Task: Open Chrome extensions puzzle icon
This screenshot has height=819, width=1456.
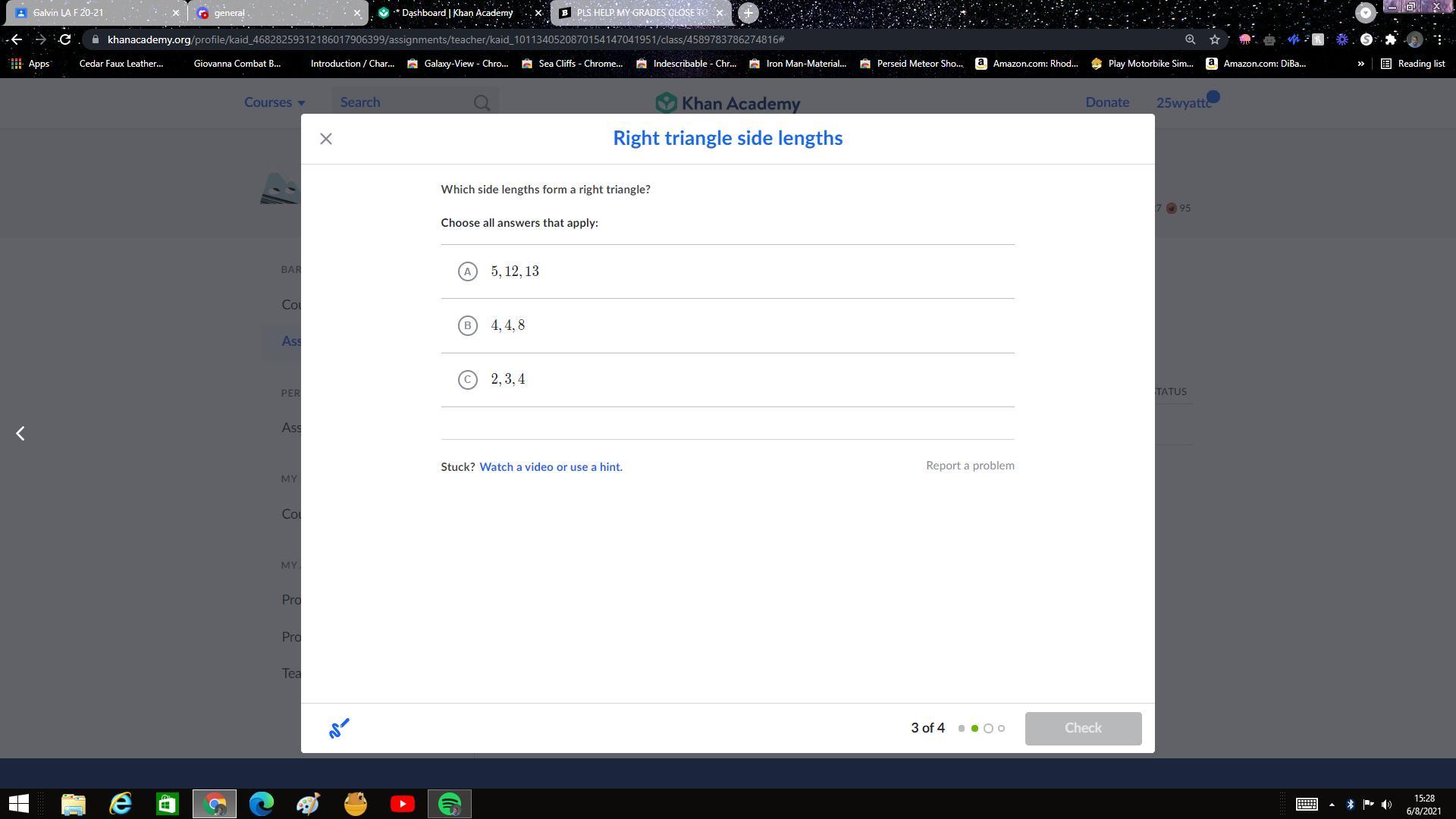Action: tap(1390, 39)
